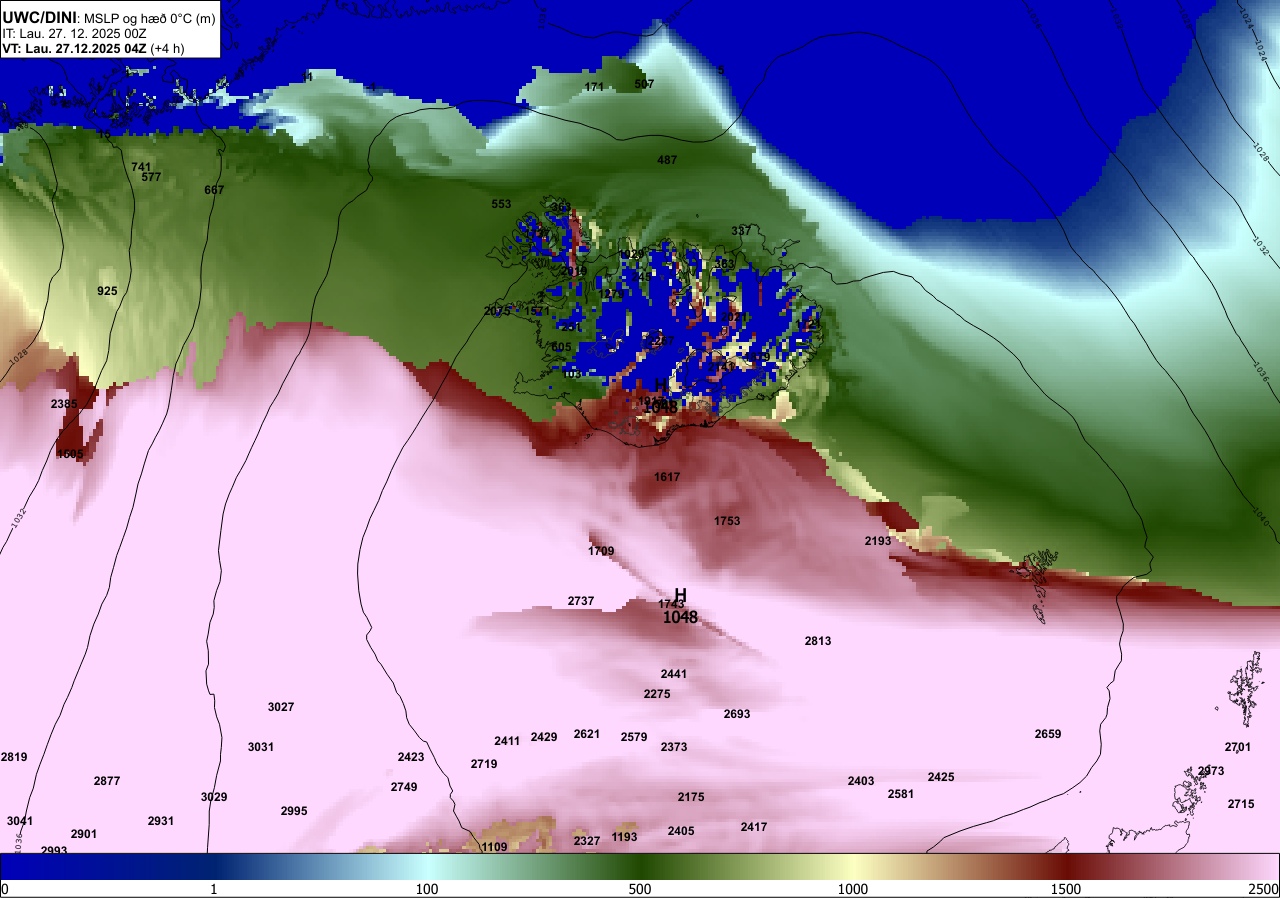Click the 1000 tick on the color legend
The width and height of the screenshot is (1280, 898).
point(852,889)
